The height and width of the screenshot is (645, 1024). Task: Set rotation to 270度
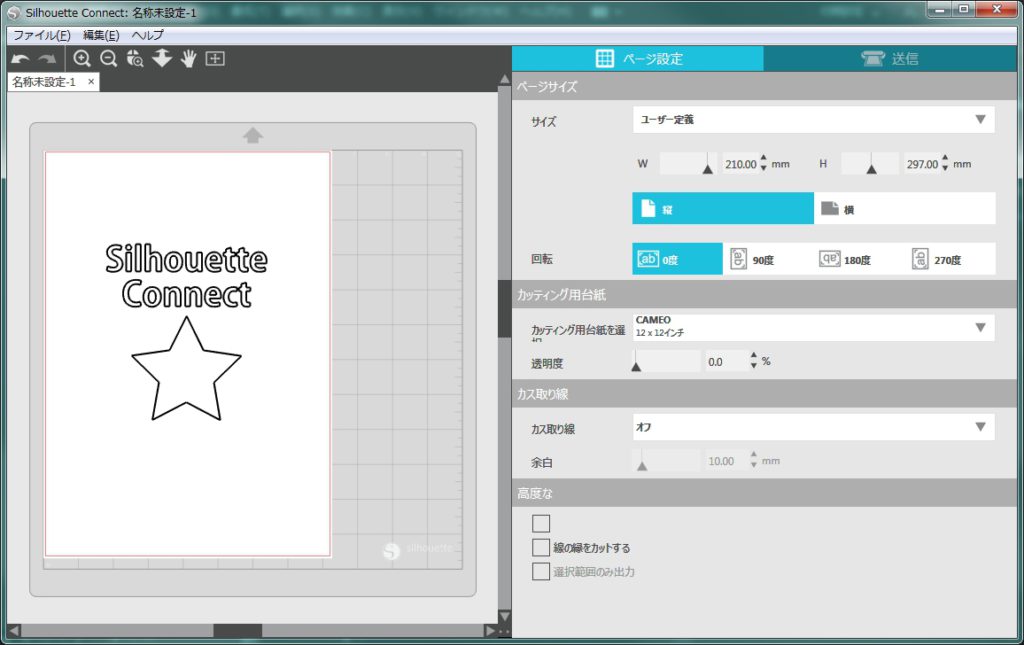950,259
